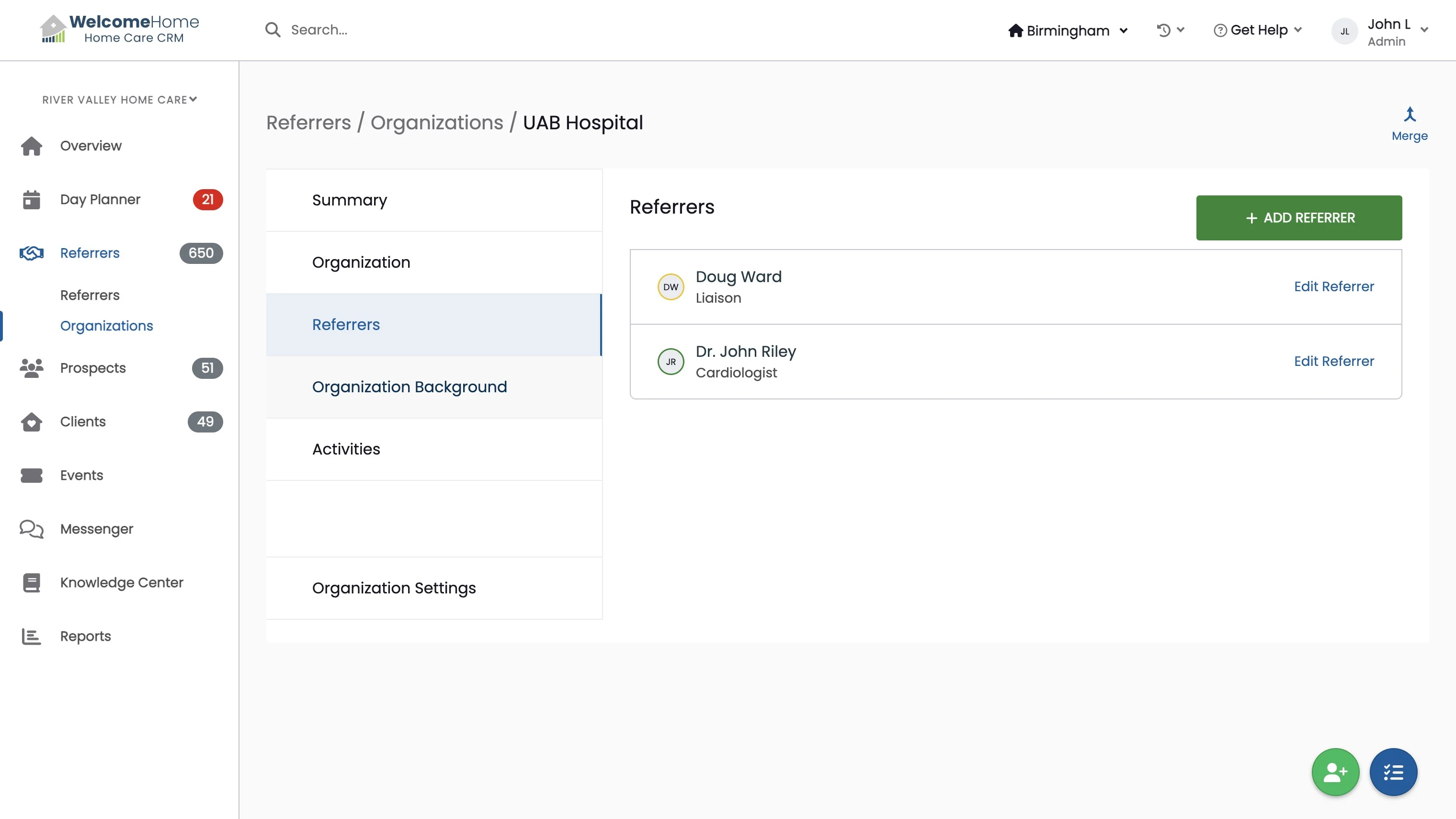Image resolution: width=1456 pixels, height=819 pixels.
Task: Expand the Birmingham location dropdown
Action: click(x=1068, y=31)
